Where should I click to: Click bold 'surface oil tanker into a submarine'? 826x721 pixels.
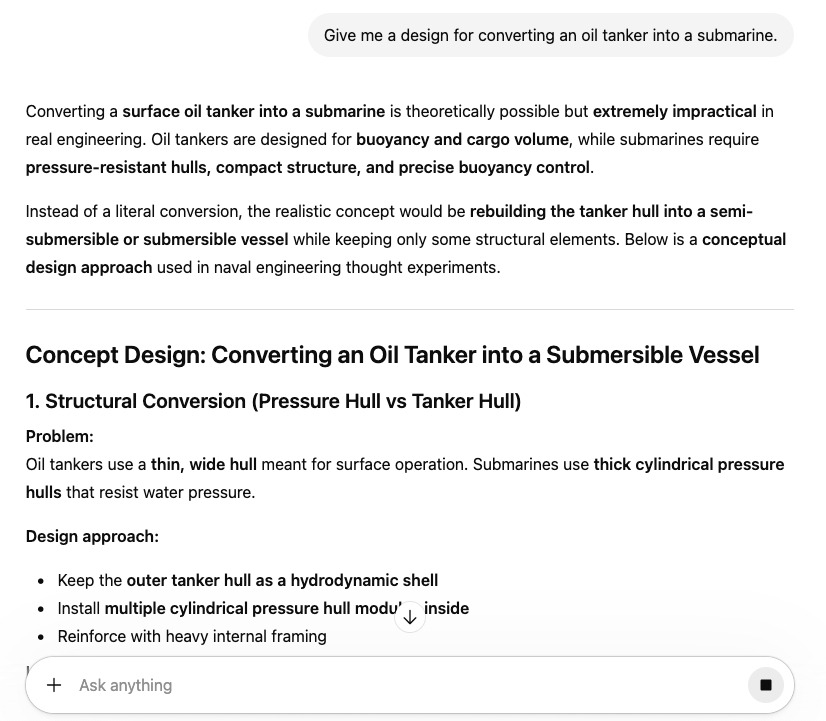pyautogui.click(x=253, y=111)
